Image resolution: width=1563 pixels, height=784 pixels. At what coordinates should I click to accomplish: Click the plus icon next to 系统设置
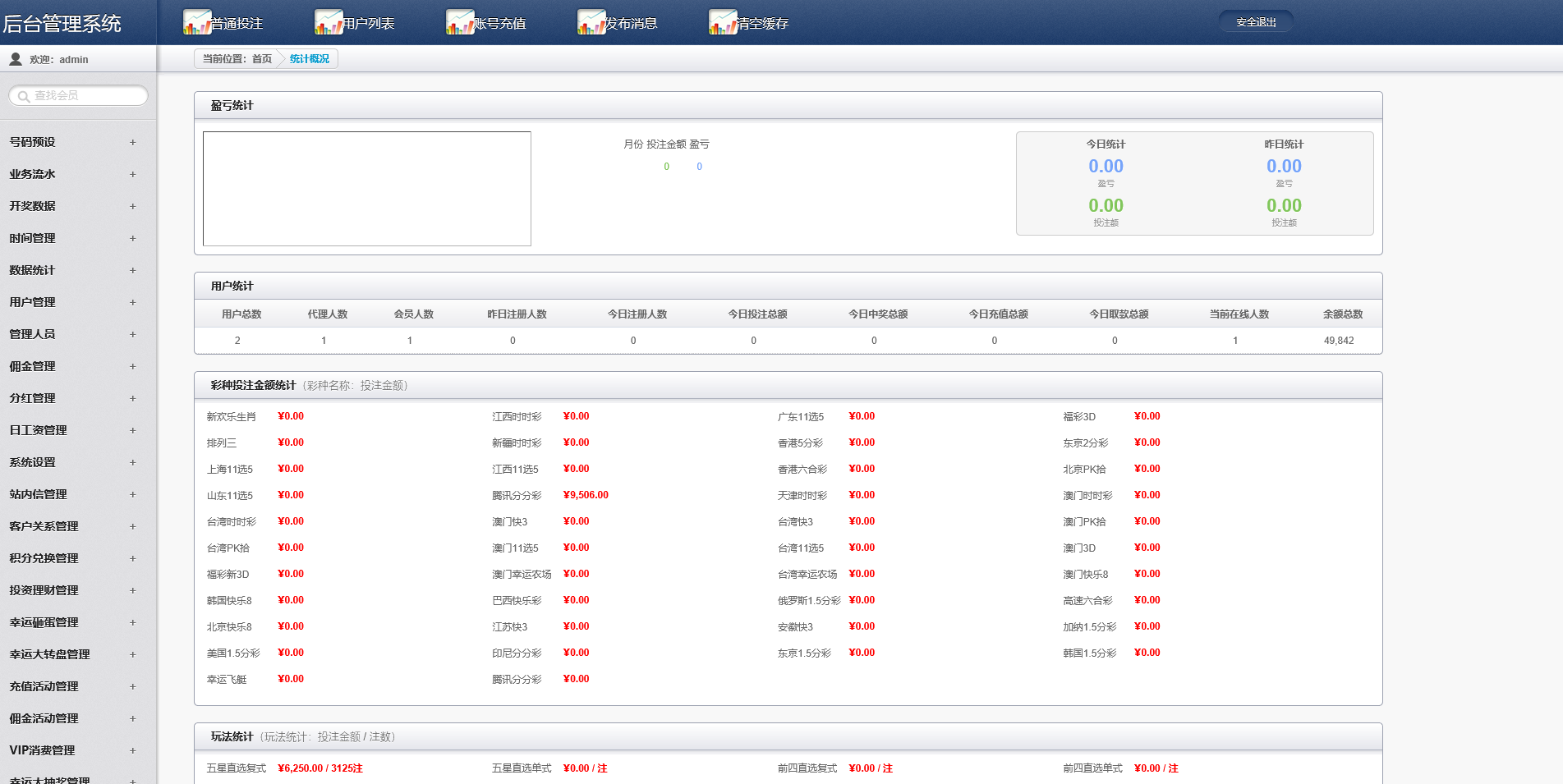click(133, 462)
